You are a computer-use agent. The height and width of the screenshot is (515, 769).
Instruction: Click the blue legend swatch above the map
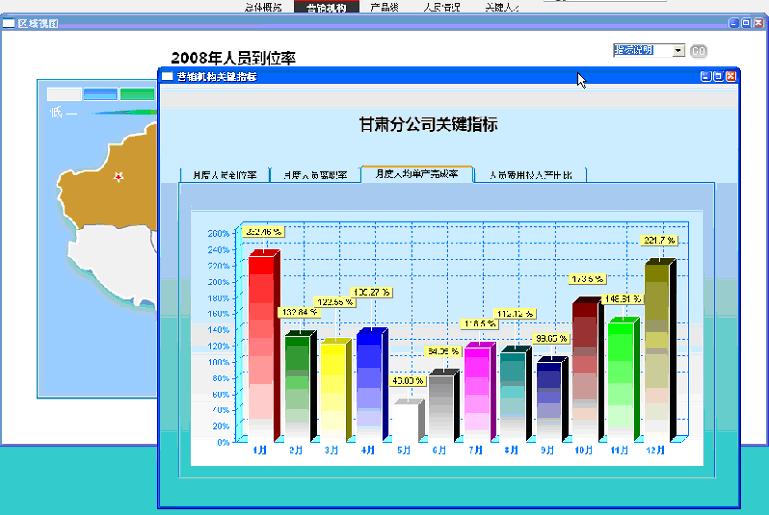pos(100,94)
